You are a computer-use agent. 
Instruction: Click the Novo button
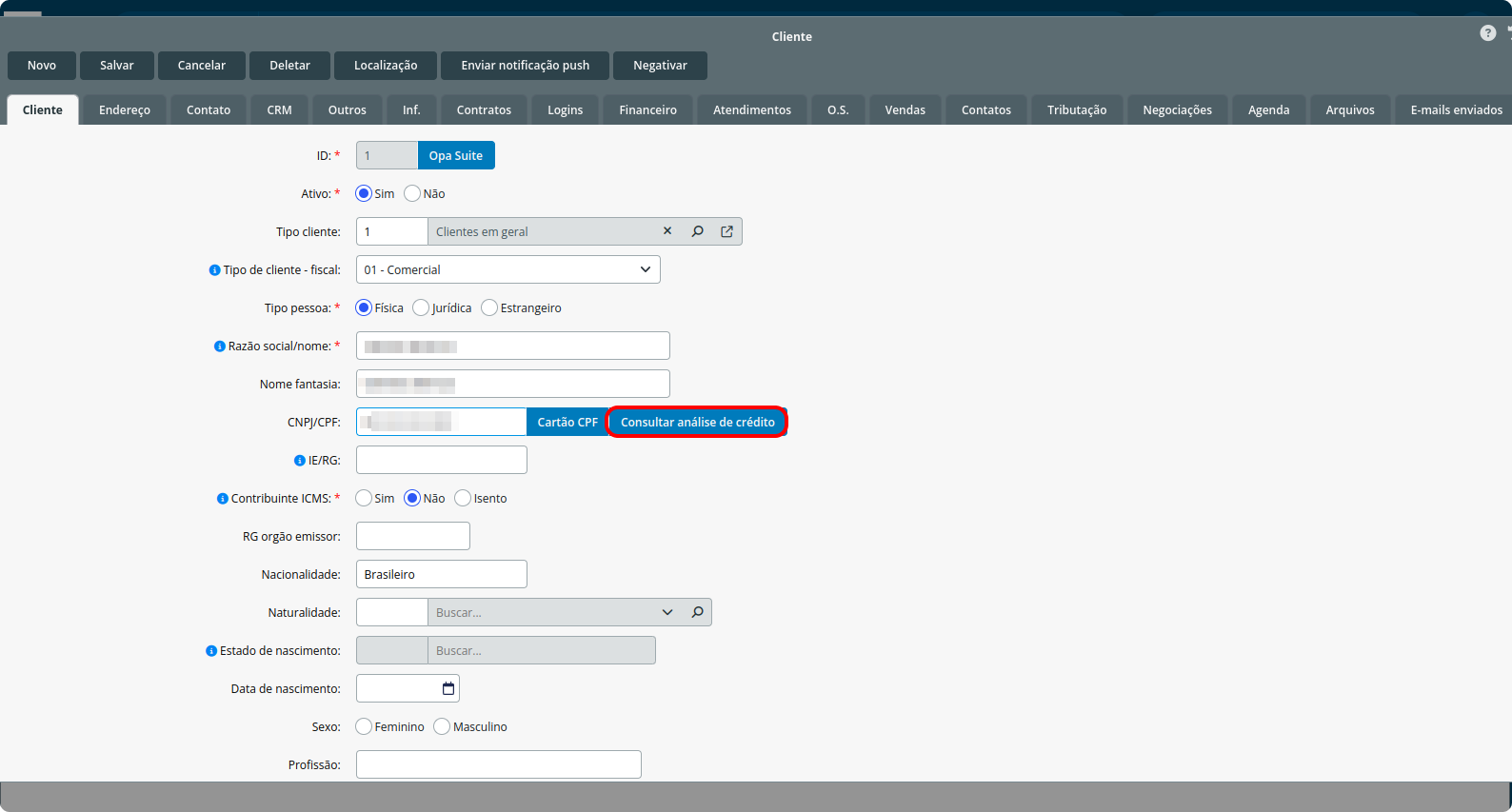[x=42, y=66]
